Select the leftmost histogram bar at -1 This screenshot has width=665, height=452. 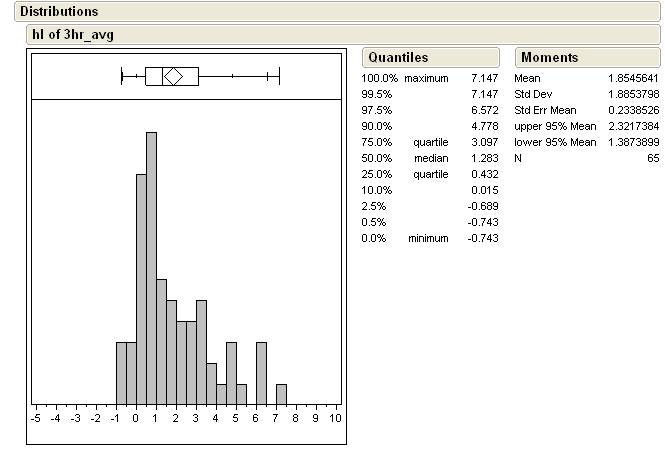121,372
